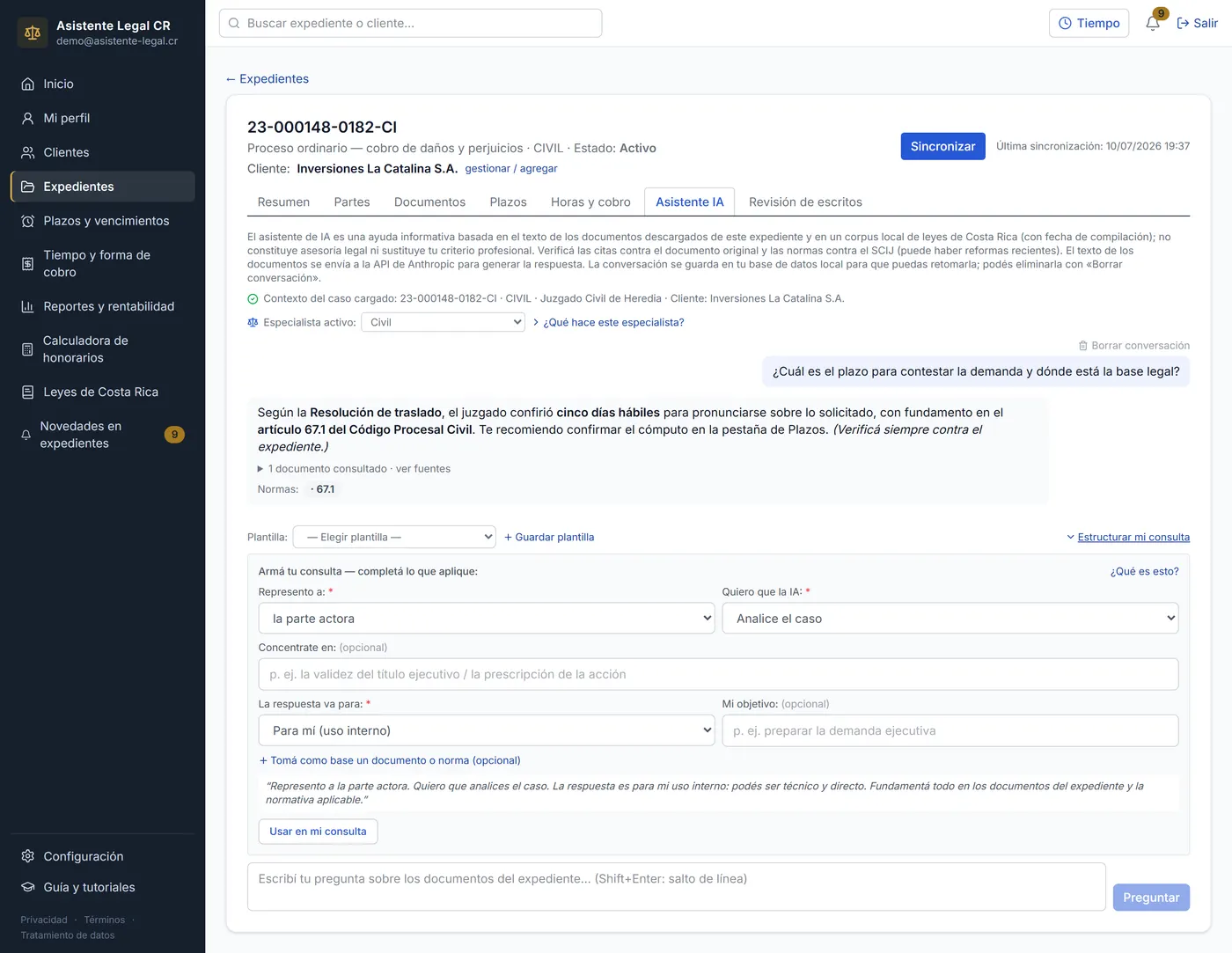Image resolution: width=1232 pixels, height=953 pixels.
Task: Click Borrar conversación
Action: [1134, 346]
